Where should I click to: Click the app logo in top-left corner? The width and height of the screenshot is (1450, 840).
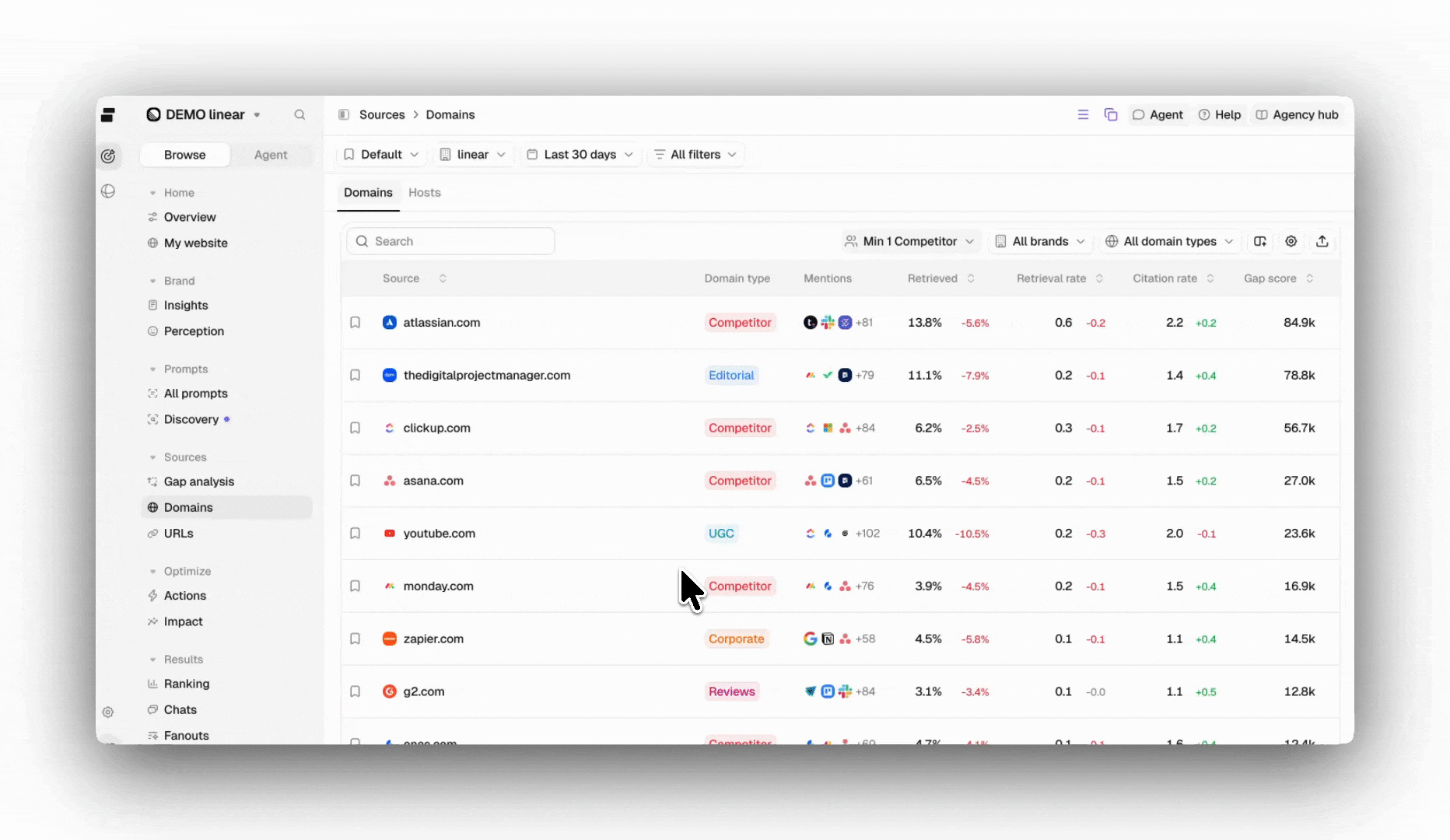[x=108, y=115]
